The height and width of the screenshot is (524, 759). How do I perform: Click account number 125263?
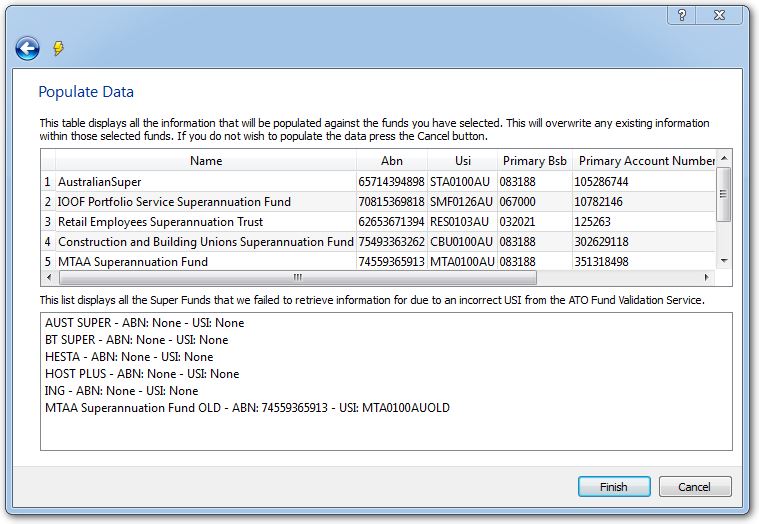[644, 222]
